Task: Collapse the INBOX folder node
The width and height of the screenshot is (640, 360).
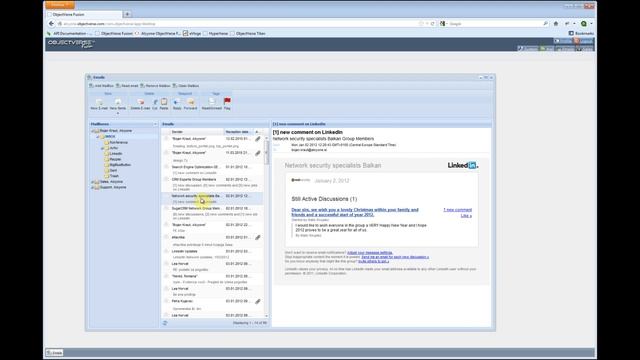Action: pos(98,137)
